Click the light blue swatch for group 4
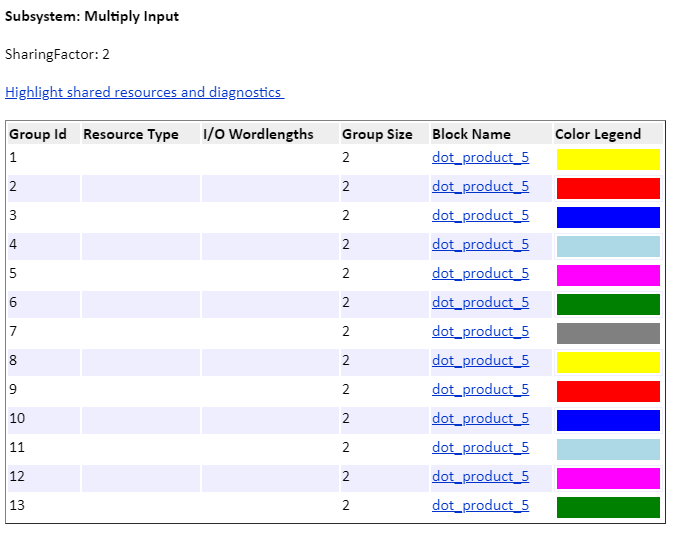Screen dimensions: 674x536 point(608,247)
